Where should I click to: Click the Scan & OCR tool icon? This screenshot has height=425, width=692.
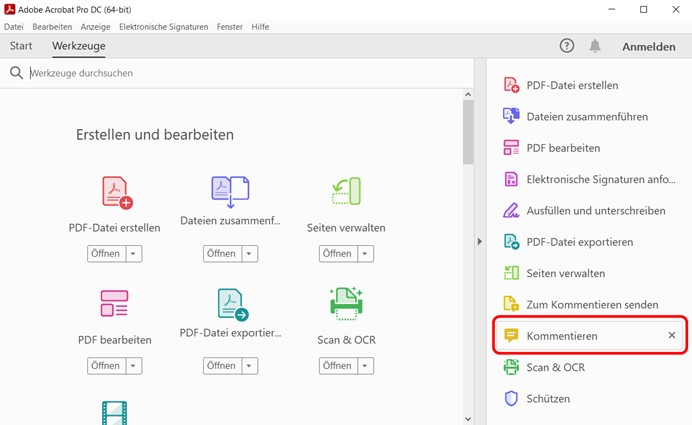click(x=345, y=303)
